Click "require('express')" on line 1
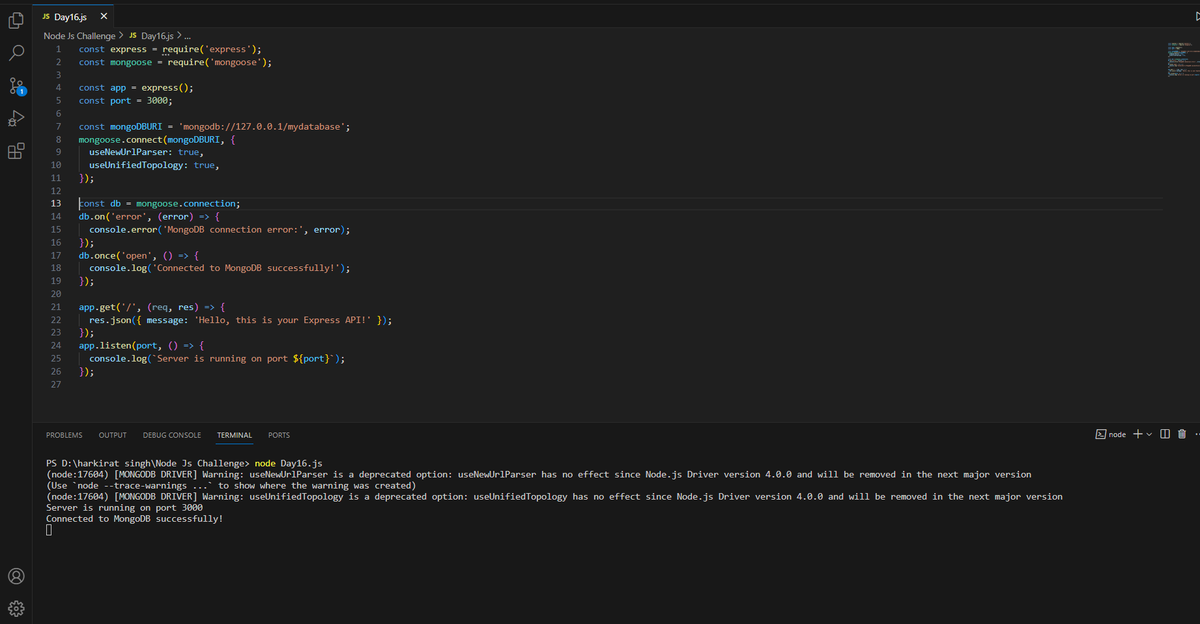The height and width of the screenshot is (624, 1200). click(207, 49)
